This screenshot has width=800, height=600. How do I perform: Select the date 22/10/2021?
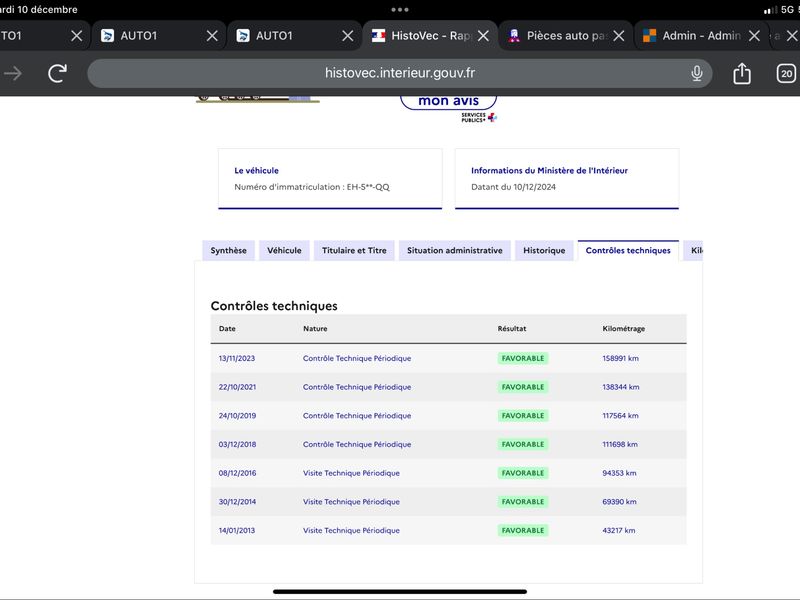pyautogui.click(x=237, y=387)
